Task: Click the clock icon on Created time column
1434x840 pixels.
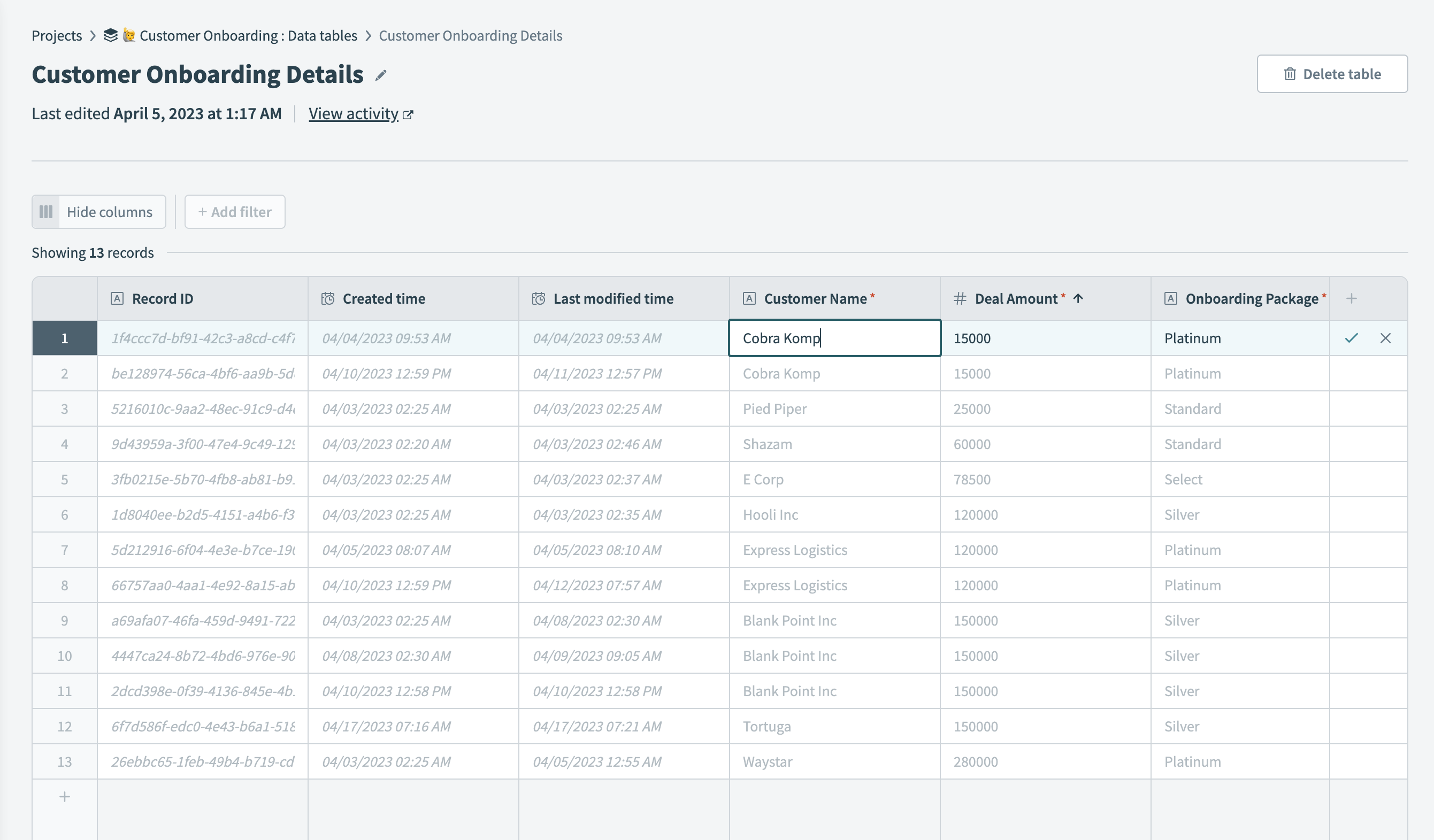Action: pos(328,298)
